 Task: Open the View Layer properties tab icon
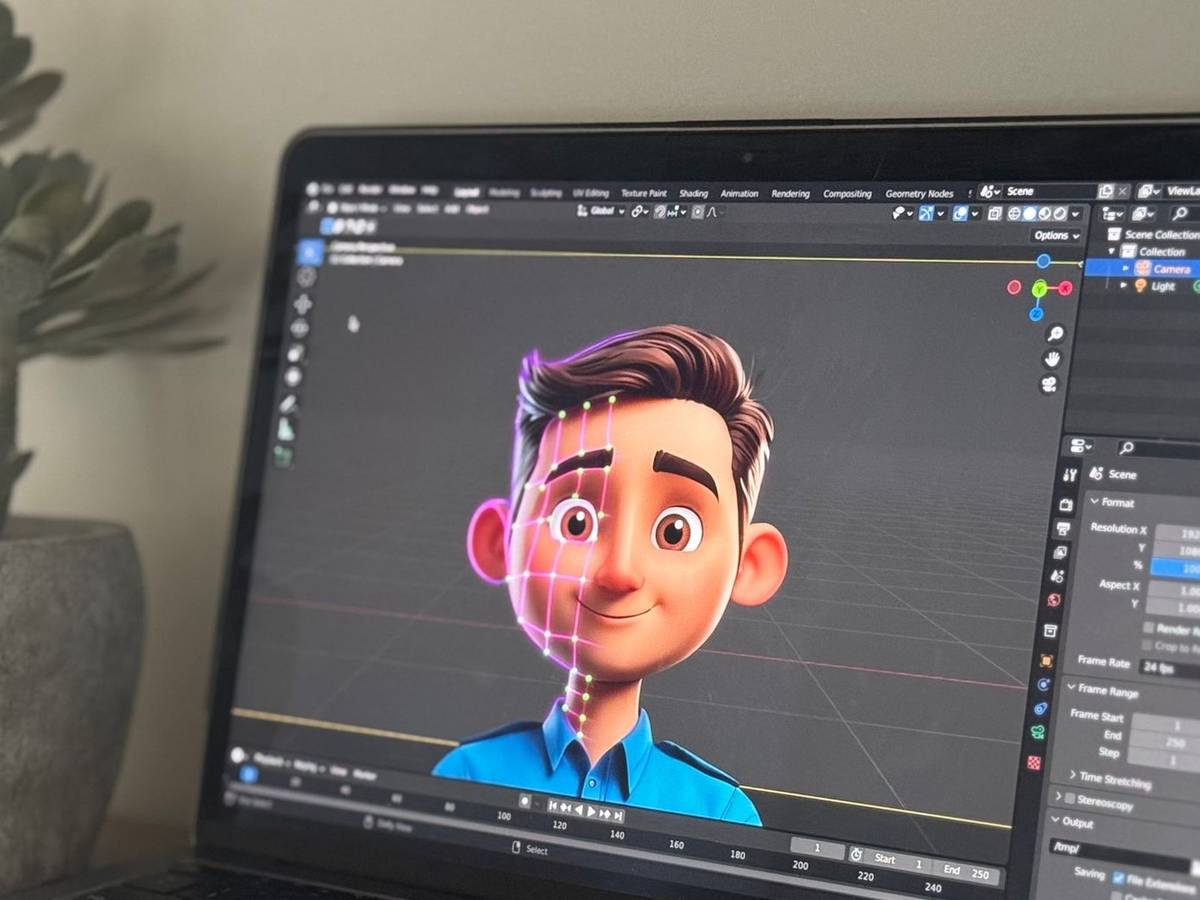1060,552
